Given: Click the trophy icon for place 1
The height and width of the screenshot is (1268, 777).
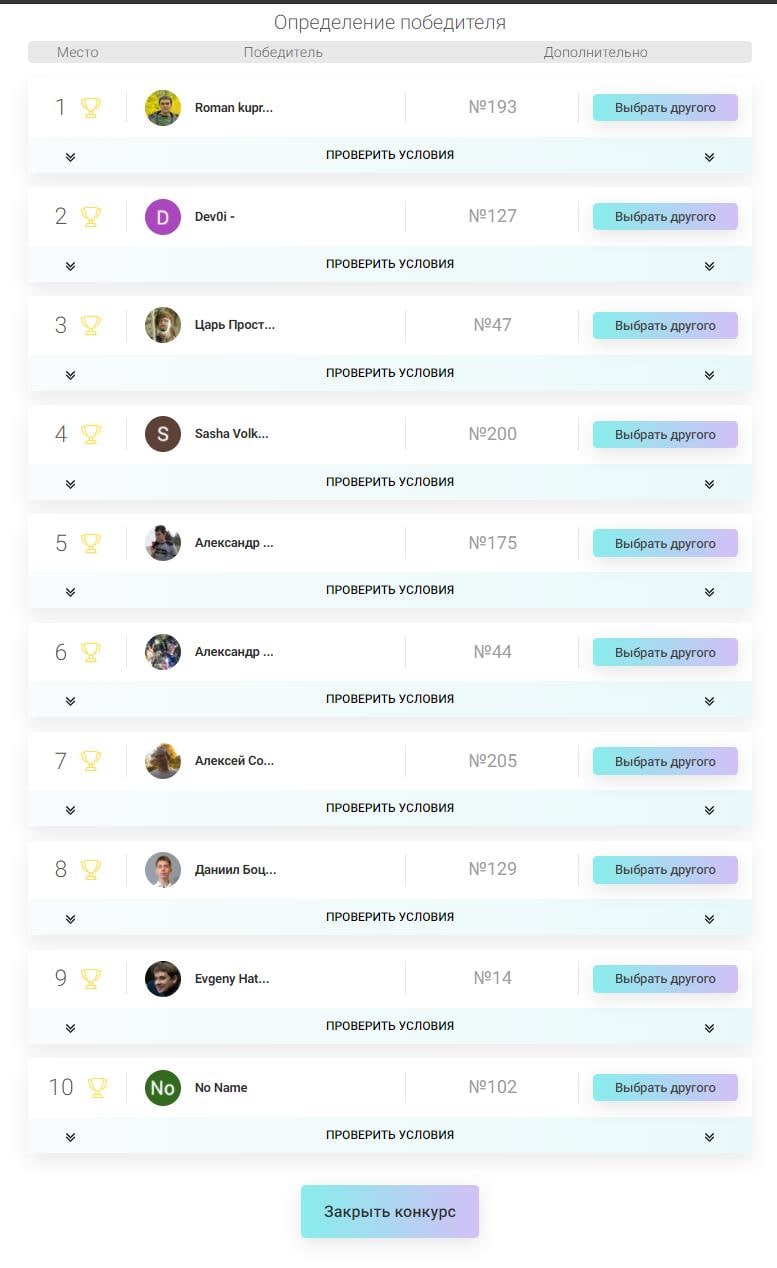Looking at the screenshot, I should (x=91, y=107).
